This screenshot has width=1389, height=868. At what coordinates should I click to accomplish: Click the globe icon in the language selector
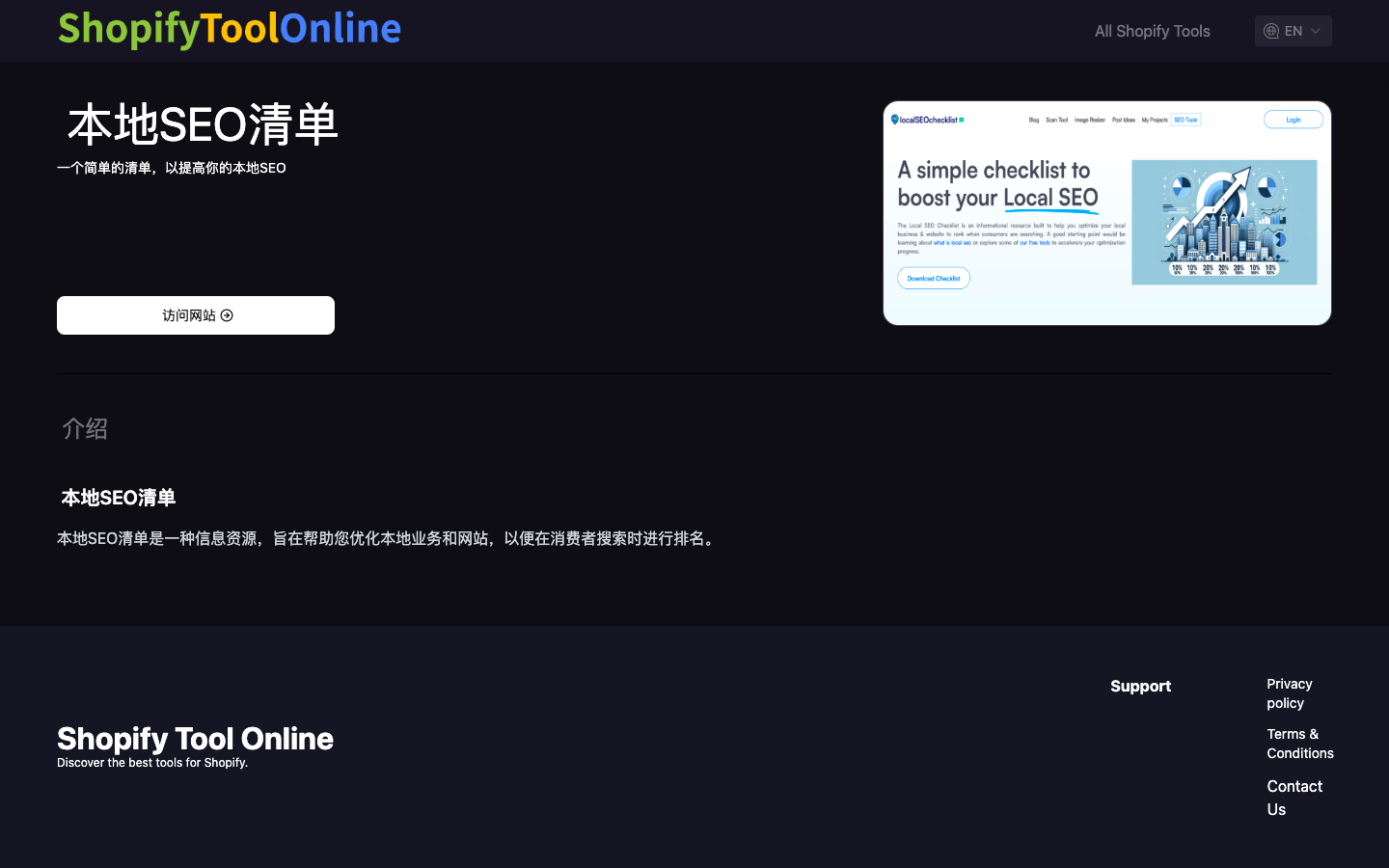[1270, 30]
